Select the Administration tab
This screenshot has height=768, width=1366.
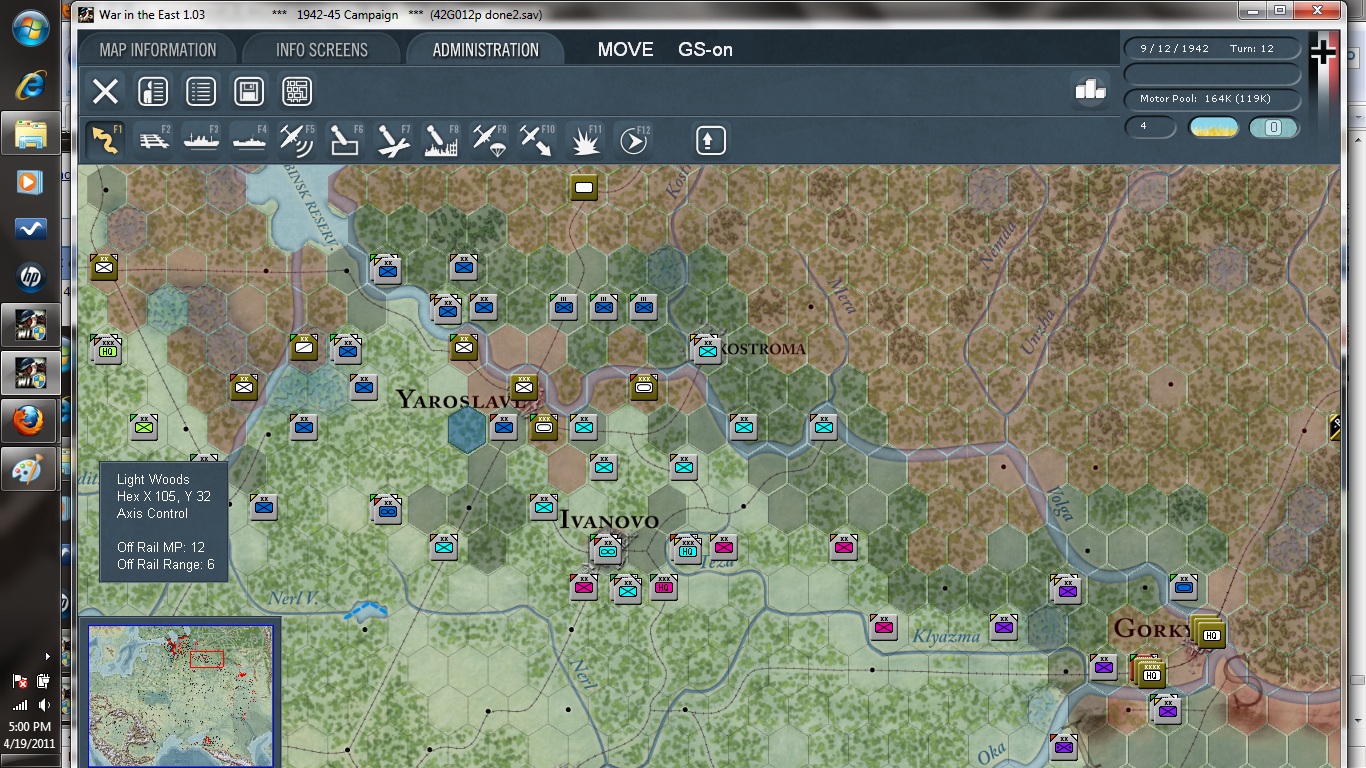pyautogui.click(x=486, y=50)
